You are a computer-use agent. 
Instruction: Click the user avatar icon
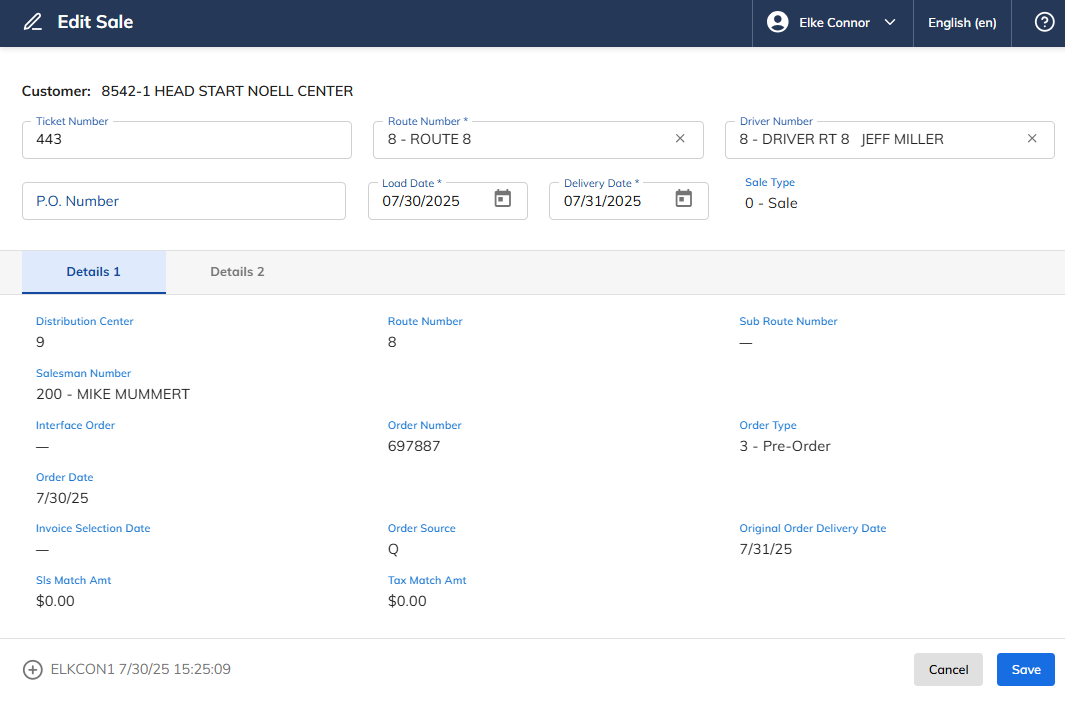tap(778, 22)
